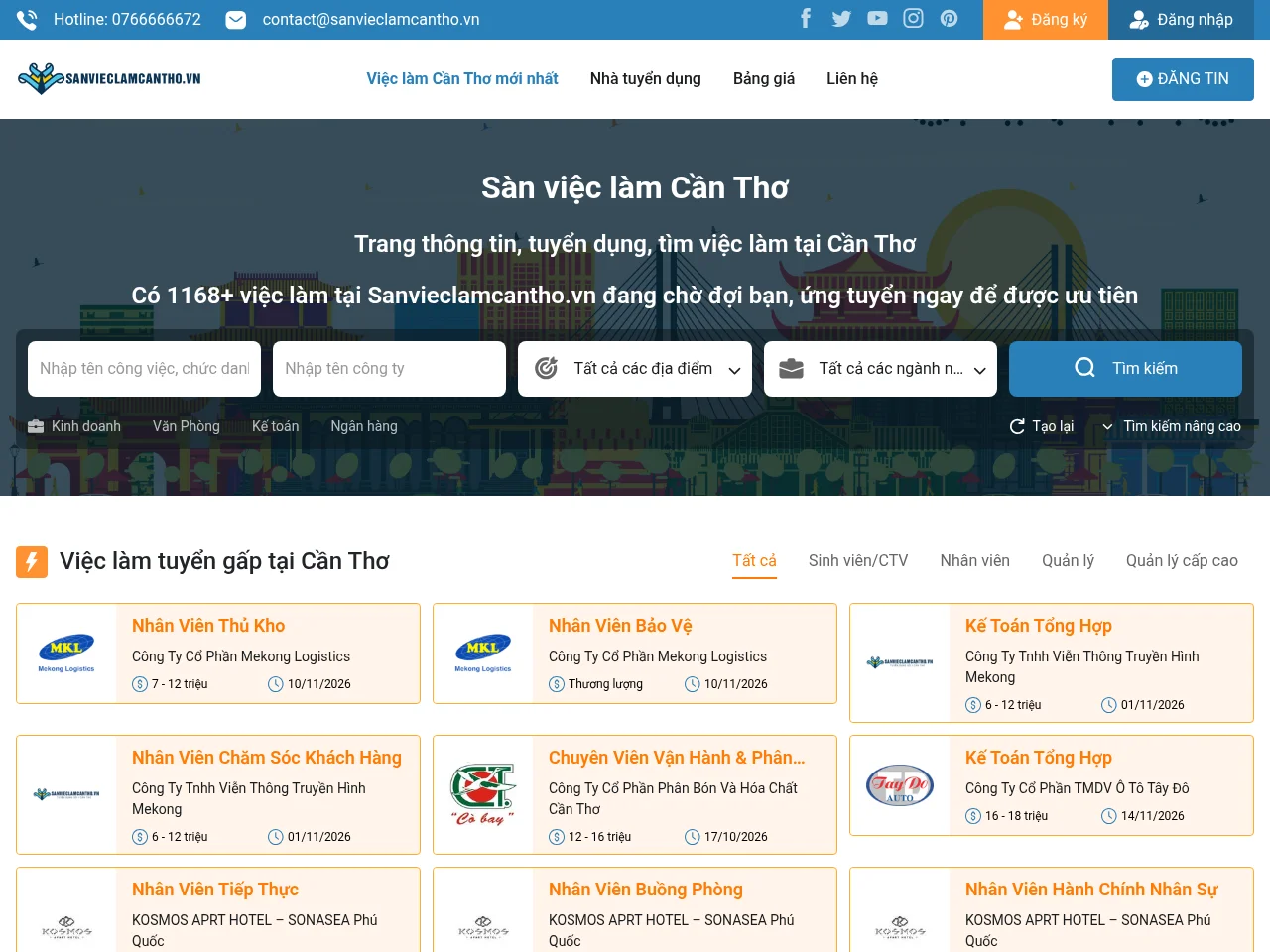Open Nhân Viên Buồng Phòng job title

click(x=646, y=890)
